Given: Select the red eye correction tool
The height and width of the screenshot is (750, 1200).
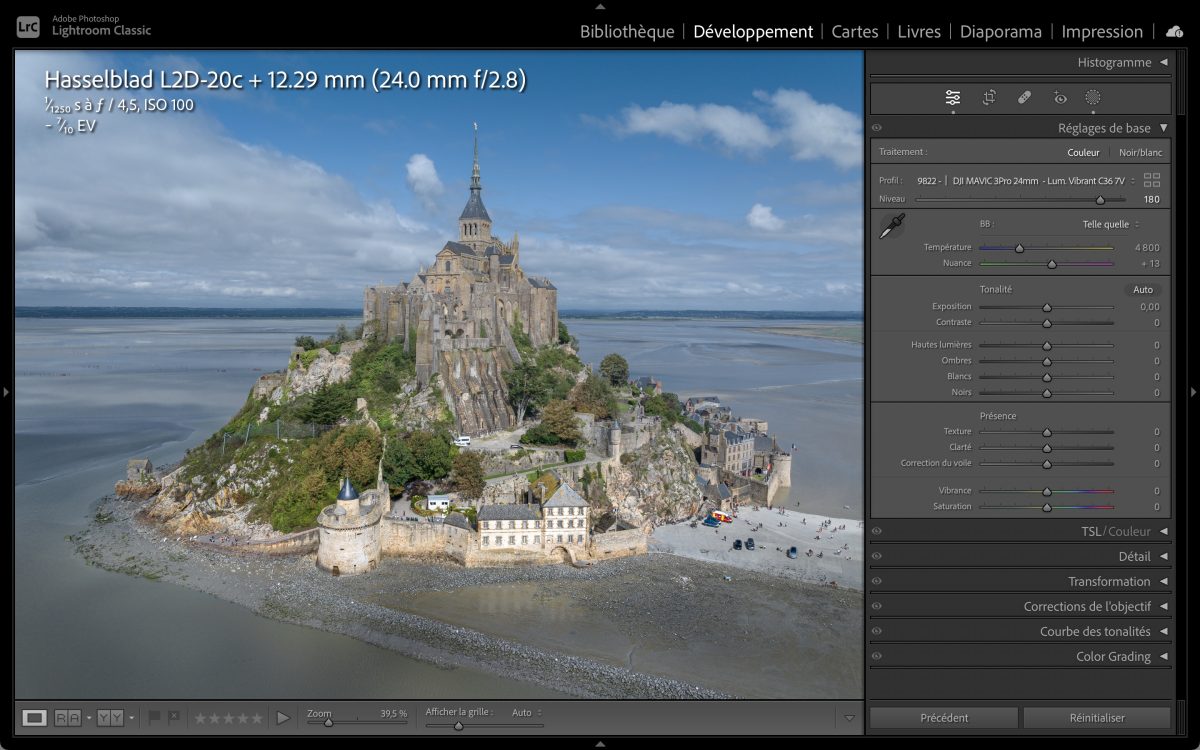Looking at the screenshot, I should point(1060,97).
